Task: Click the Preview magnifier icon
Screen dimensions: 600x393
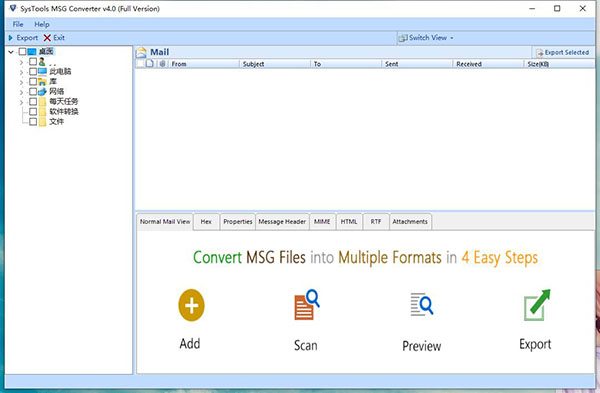Action: (x=422, y=304)
